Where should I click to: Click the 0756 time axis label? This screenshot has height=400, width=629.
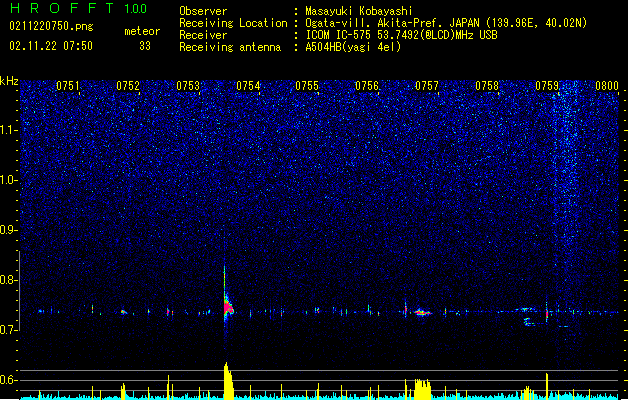(367, 86)
